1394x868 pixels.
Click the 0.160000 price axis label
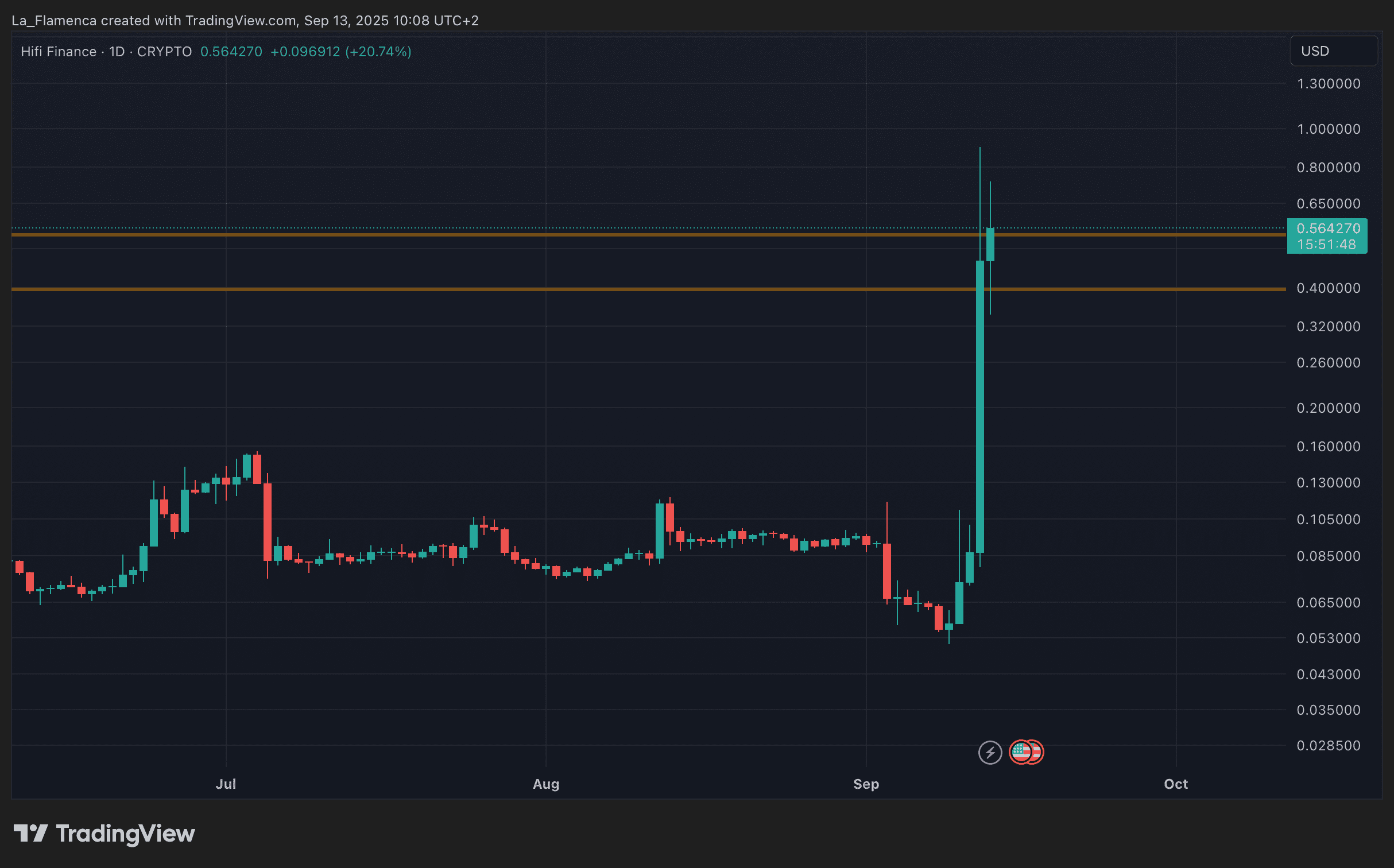1329,447
